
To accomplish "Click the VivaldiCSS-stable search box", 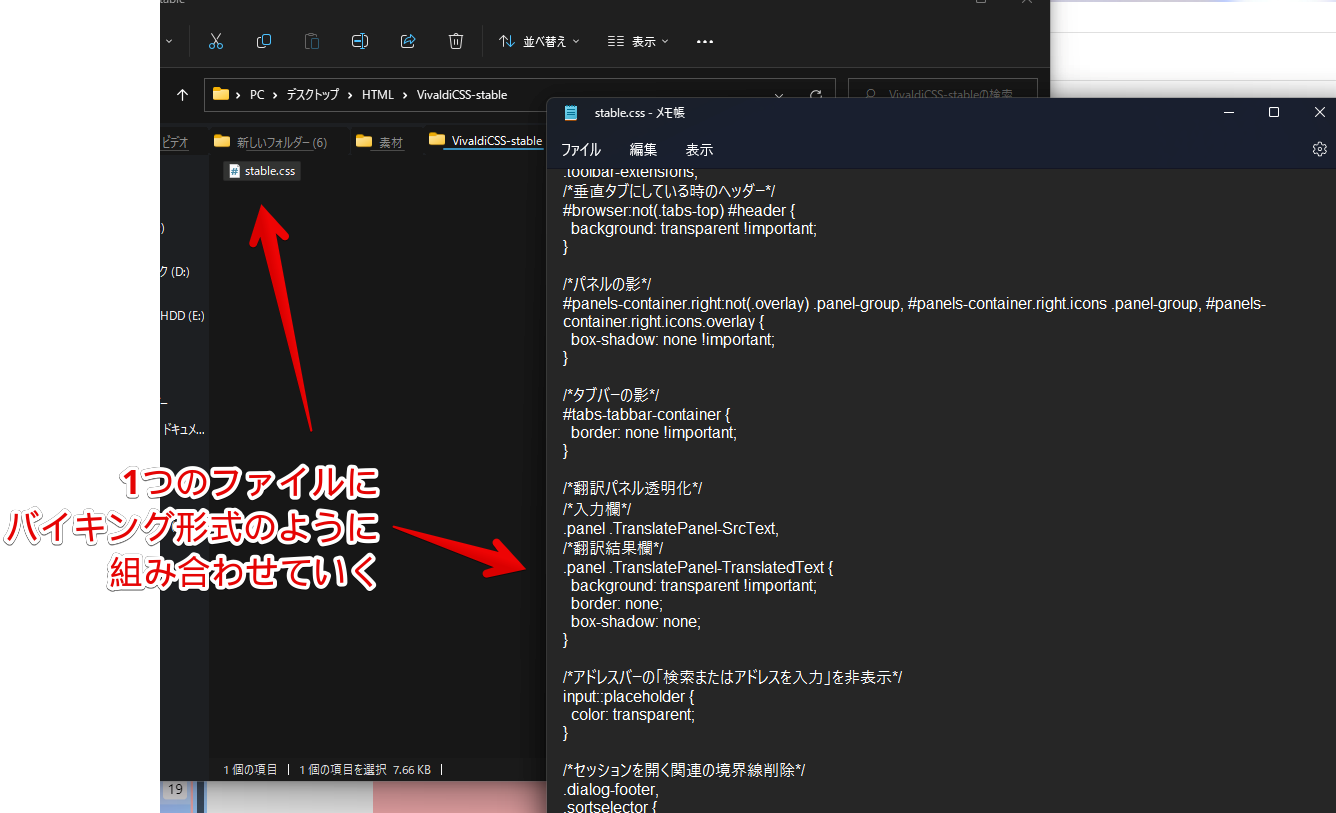I will coord(942,95).
